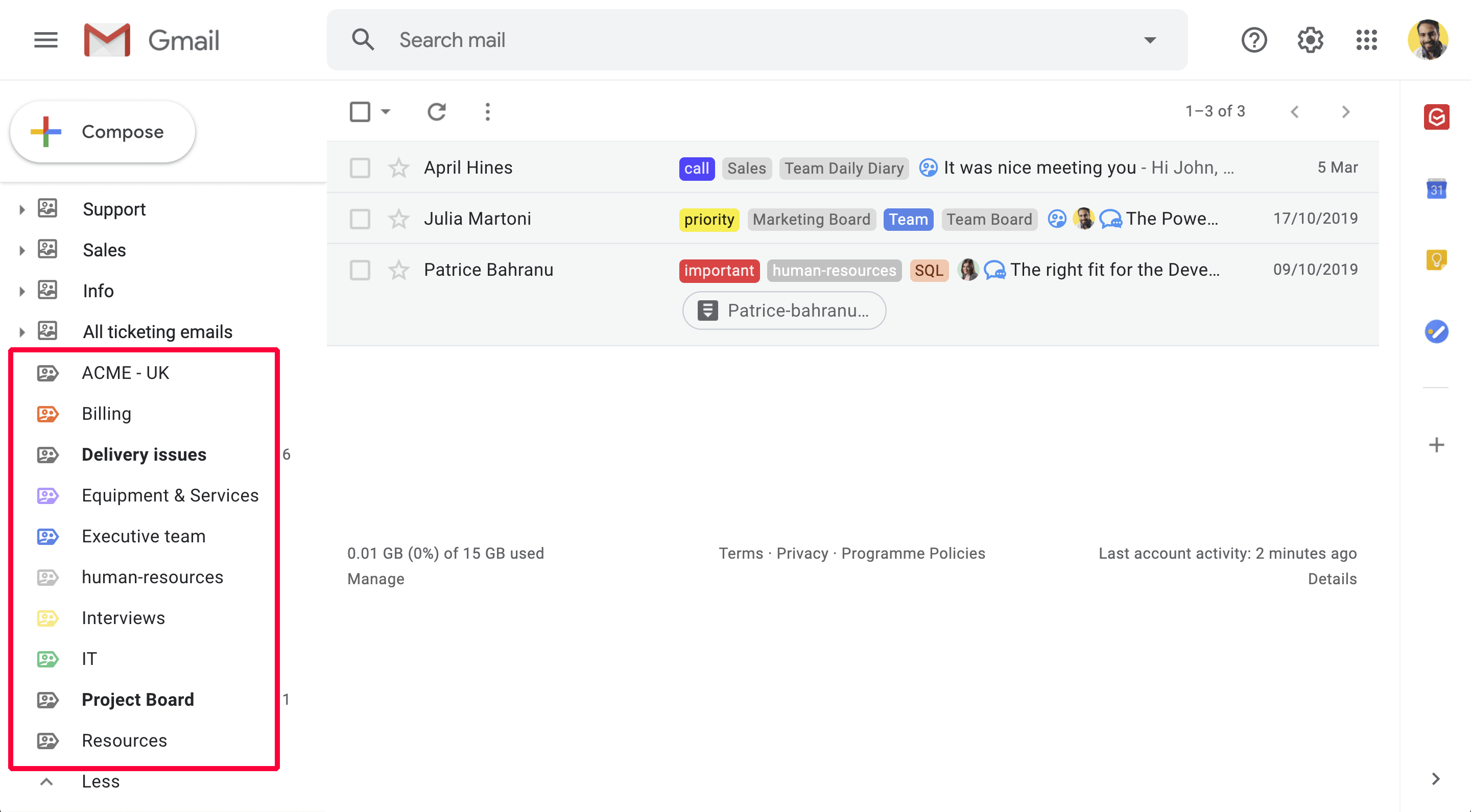Open the email subject It was nice meeting you
Screen dimensions: 1471x812
pos(1039,168)
